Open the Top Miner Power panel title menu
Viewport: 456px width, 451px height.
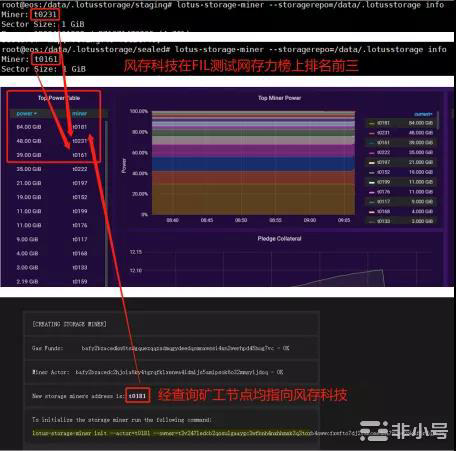[279, 98]
